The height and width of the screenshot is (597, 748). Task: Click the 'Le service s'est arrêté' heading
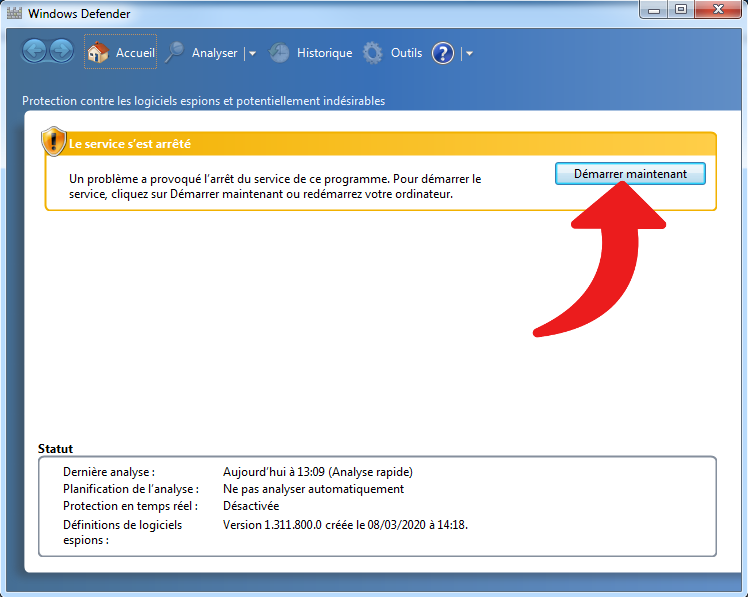[x=130, y=144]
